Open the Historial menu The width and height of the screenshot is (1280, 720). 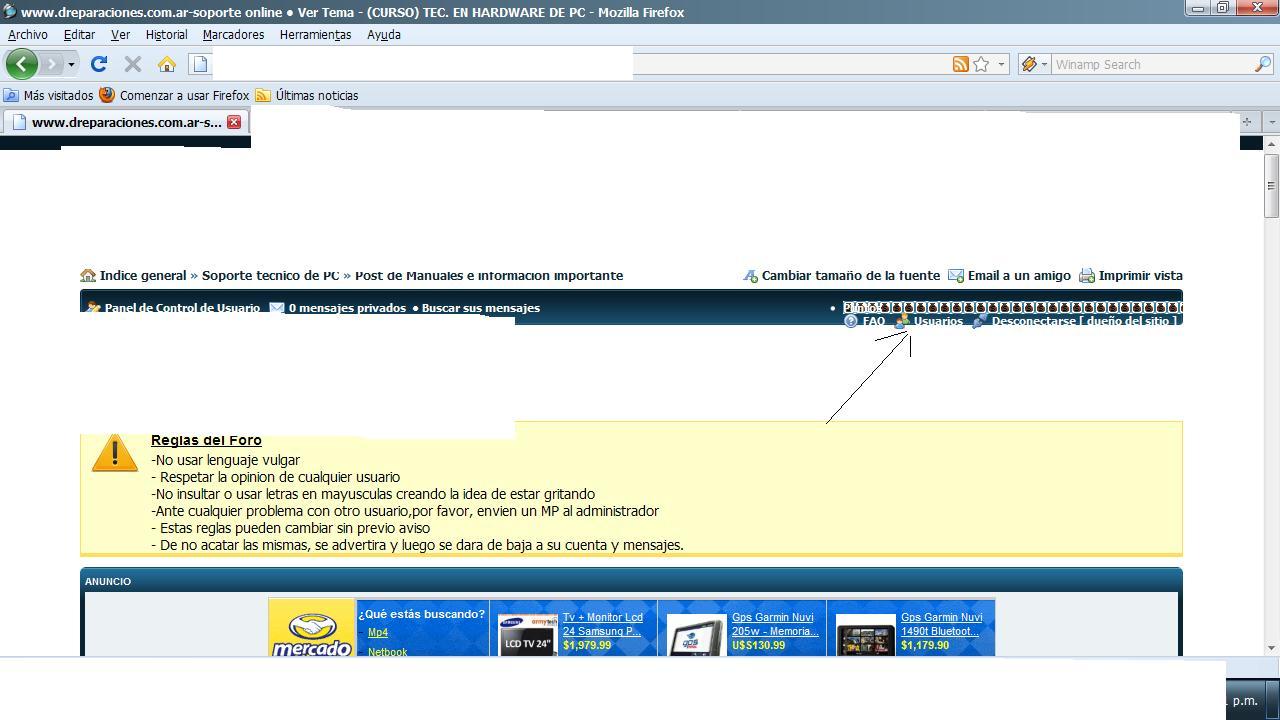[166, 34]
